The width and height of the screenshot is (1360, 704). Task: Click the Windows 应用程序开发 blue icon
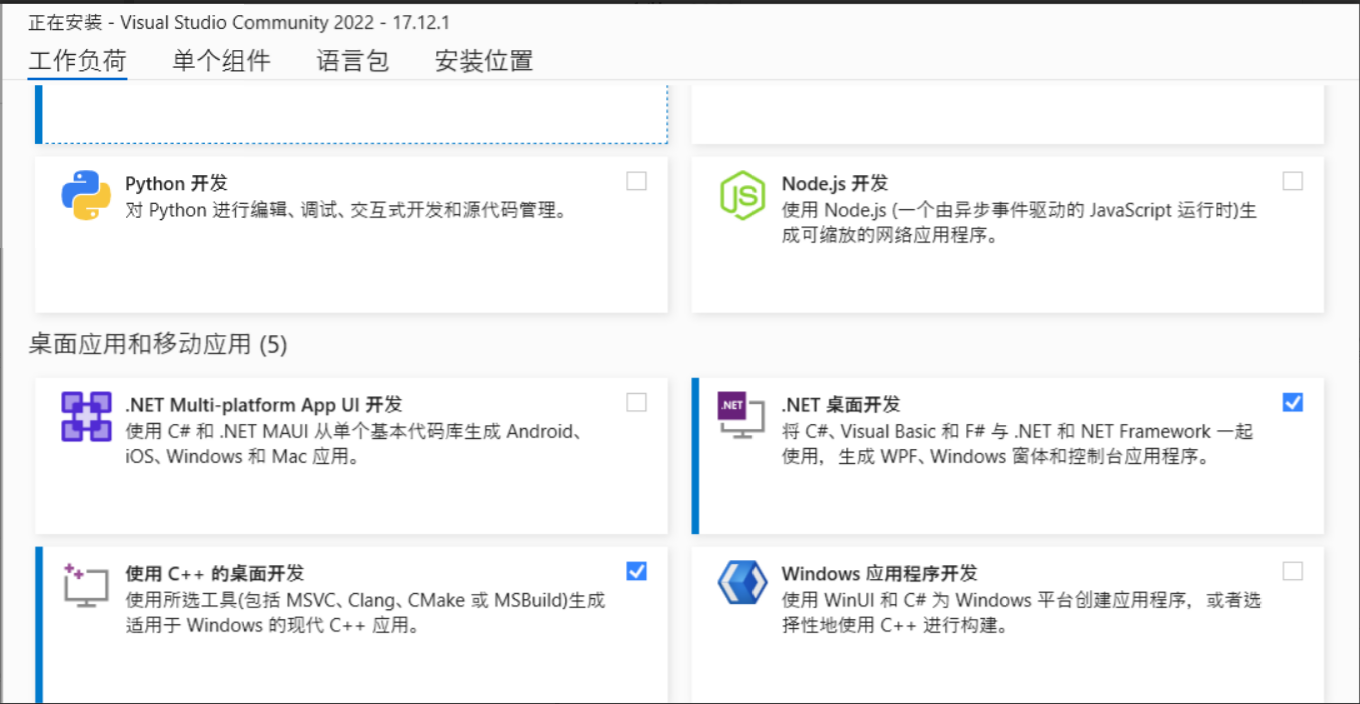point(743,584)
